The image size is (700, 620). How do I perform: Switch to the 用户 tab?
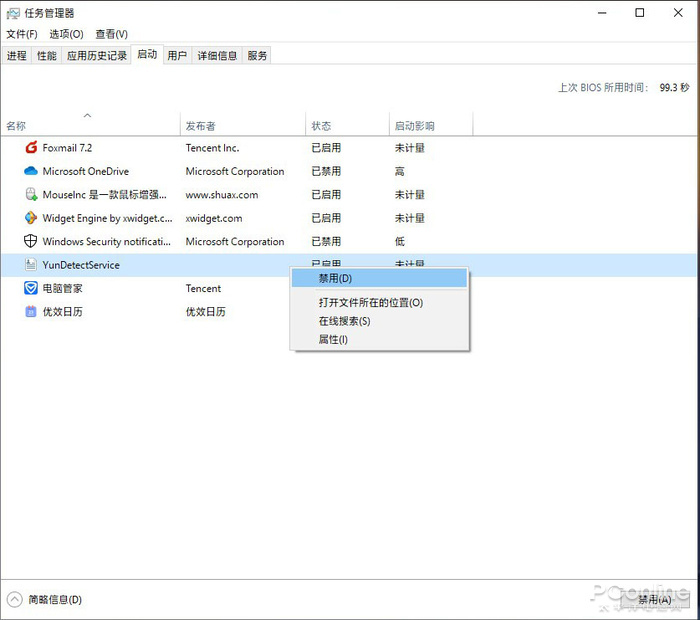177,55
